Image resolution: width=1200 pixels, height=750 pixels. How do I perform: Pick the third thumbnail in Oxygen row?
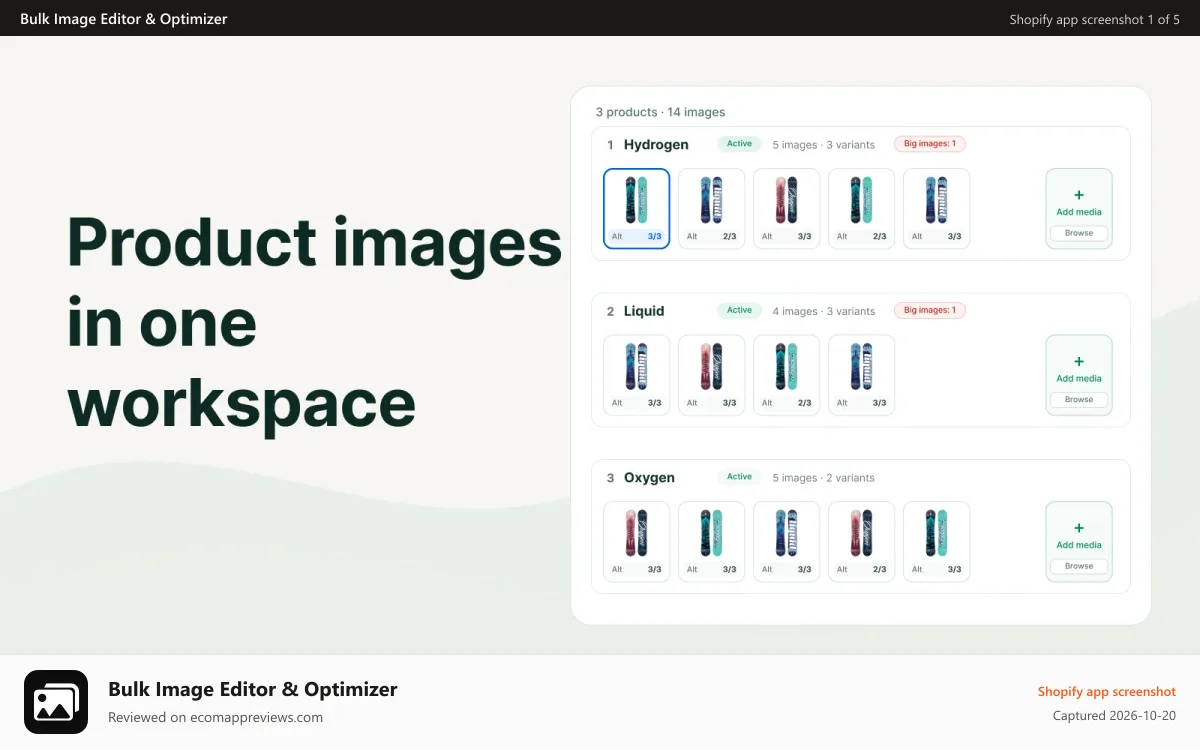click(787, 541)
